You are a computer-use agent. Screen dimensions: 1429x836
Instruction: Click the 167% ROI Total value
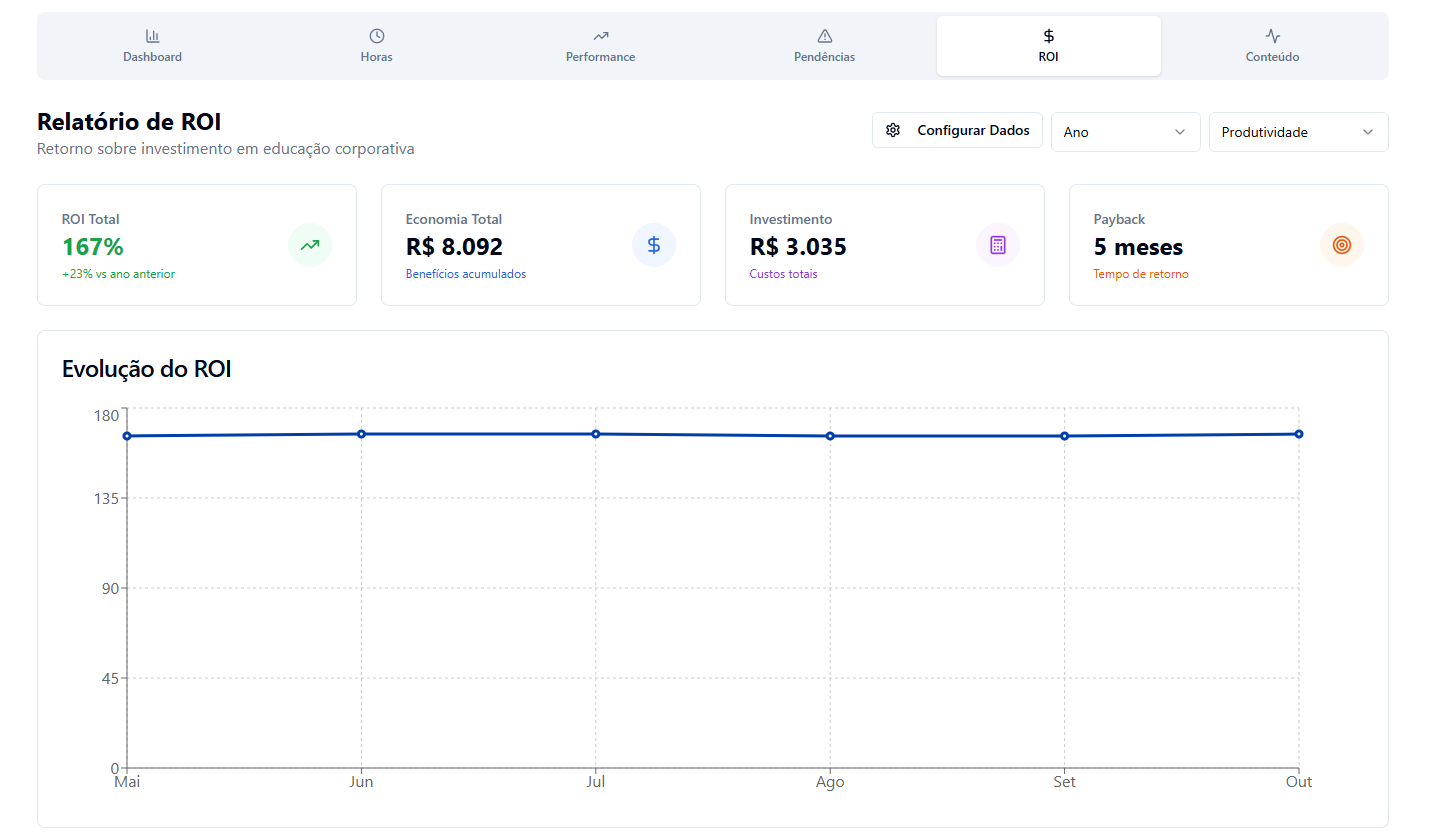(93, 247)
